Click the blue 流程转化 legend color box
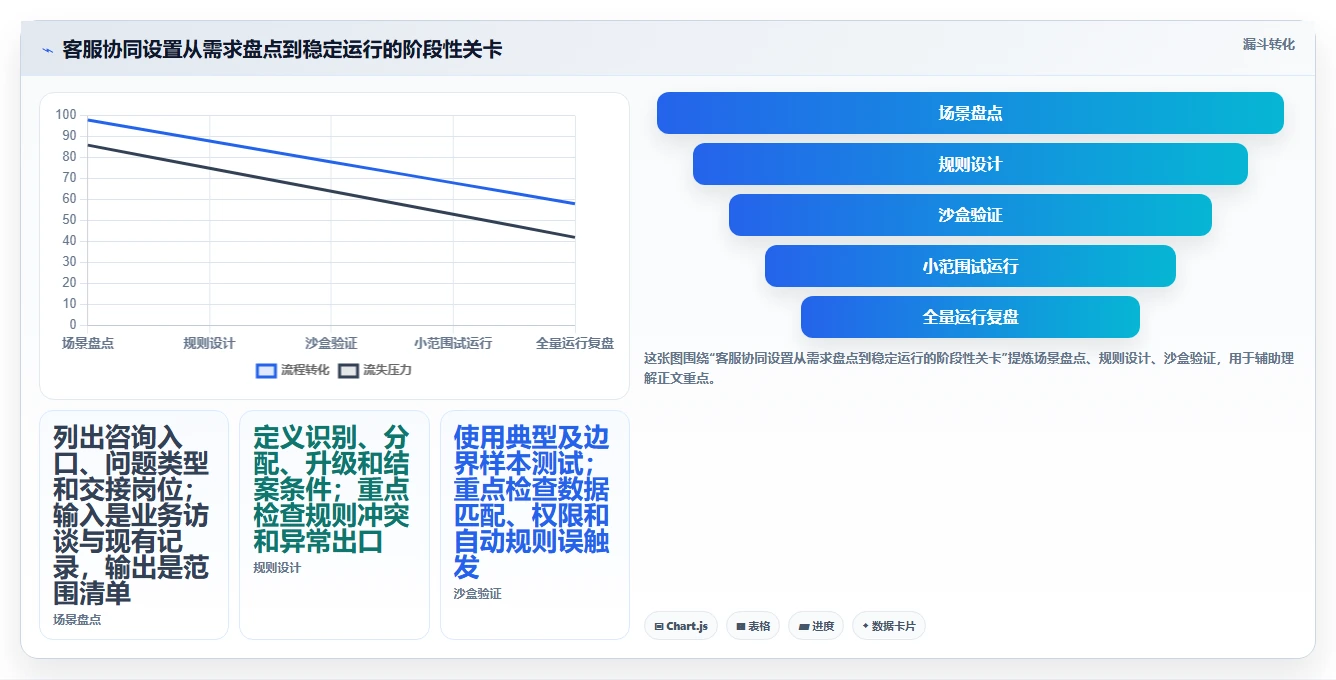Viewport: 1336px width, 680px height. tap(266, 370)
